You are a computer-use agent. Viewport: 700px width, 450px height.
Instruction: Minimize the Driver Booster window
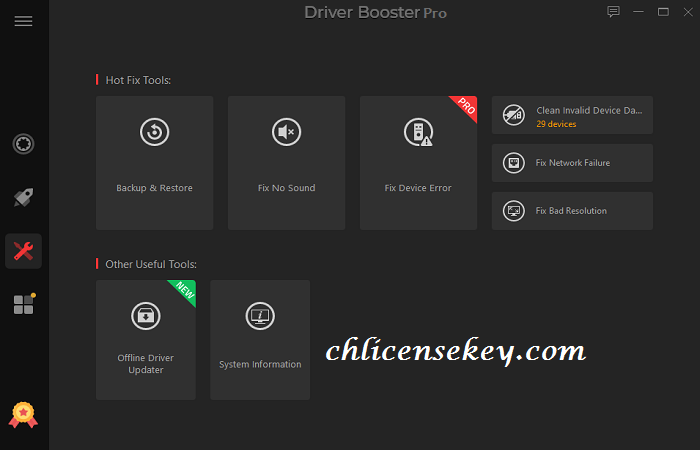[x=638, y=12]
